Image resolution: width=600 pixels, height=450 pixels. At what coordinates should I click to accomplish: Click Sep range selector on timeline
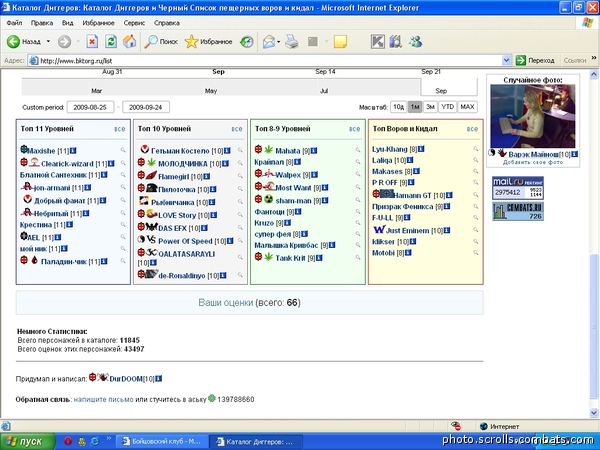449,87
